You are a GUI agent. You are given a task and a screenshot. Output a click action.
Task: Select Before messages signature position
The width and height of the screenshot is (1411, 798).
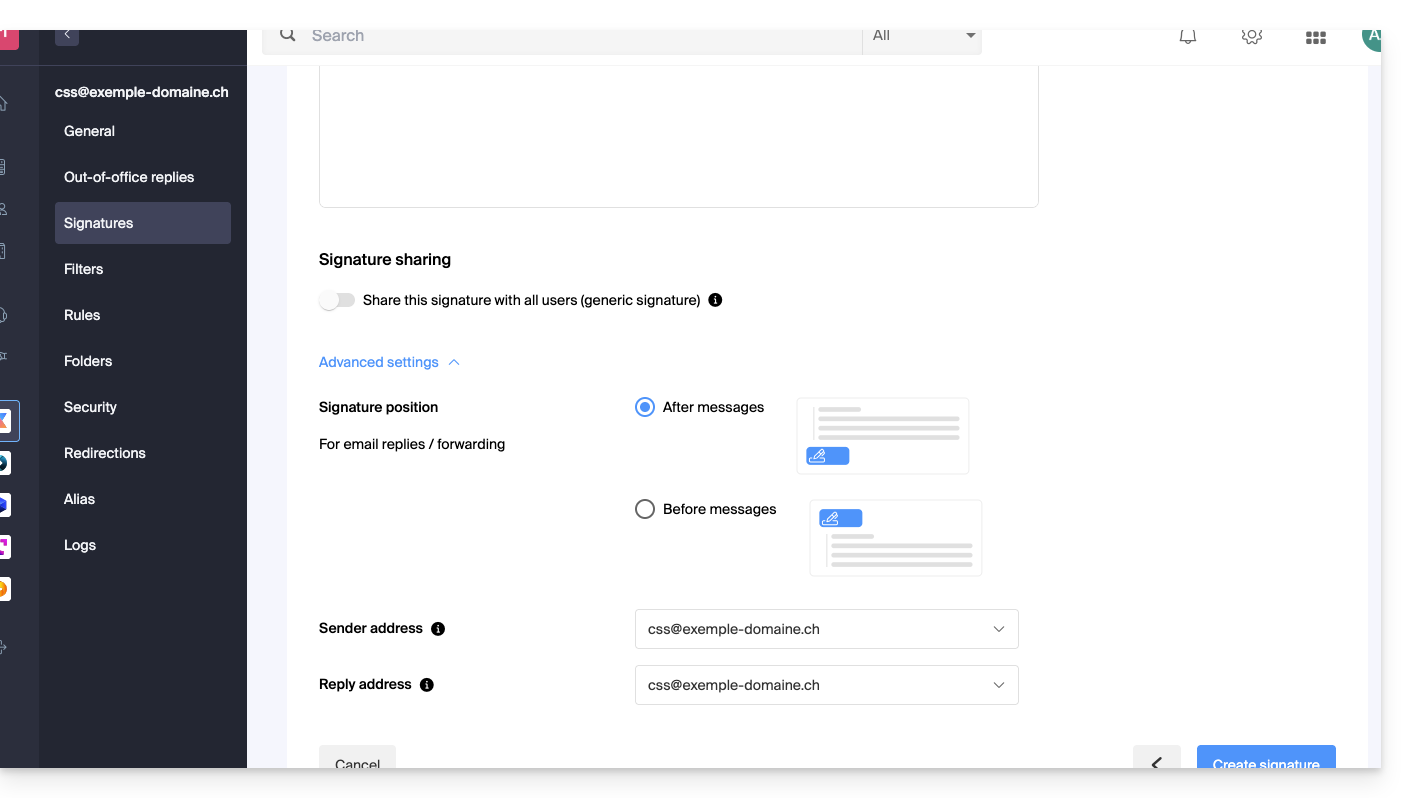click(645, 509)
